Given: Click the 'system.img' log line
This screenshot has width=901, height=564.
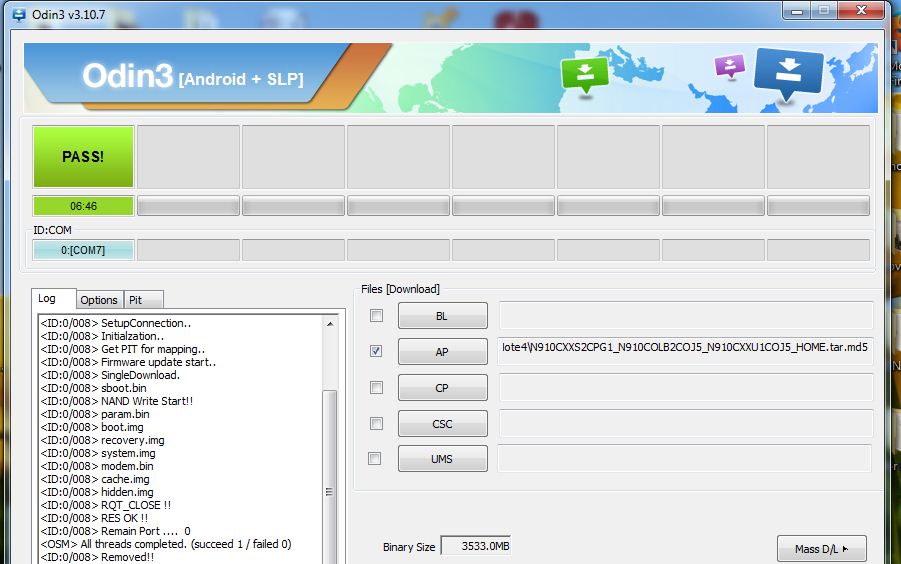Looking at the screenshot, I should 98,453.
